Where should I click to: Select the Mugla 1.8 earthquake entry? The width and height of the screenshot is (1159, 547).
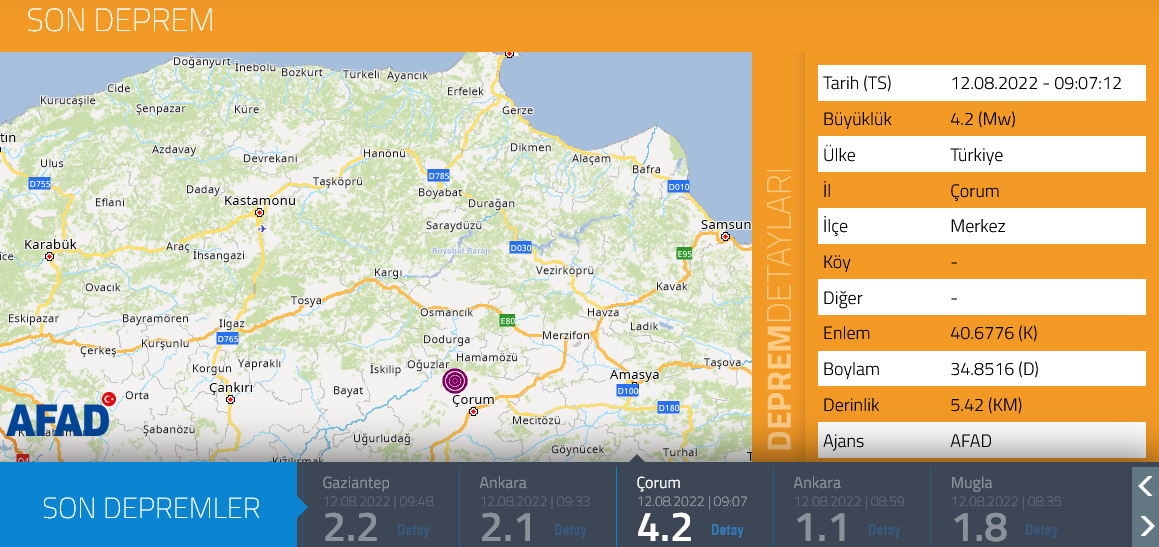click(1008, 507)
